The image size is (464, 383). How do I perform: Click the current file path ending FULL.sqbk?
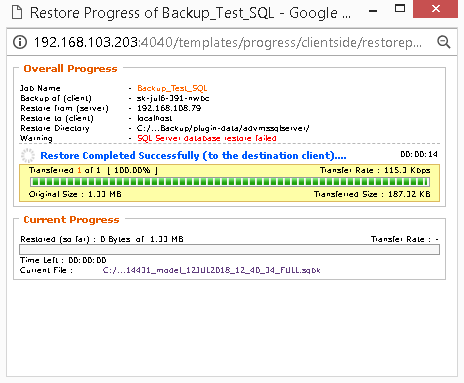212,270
